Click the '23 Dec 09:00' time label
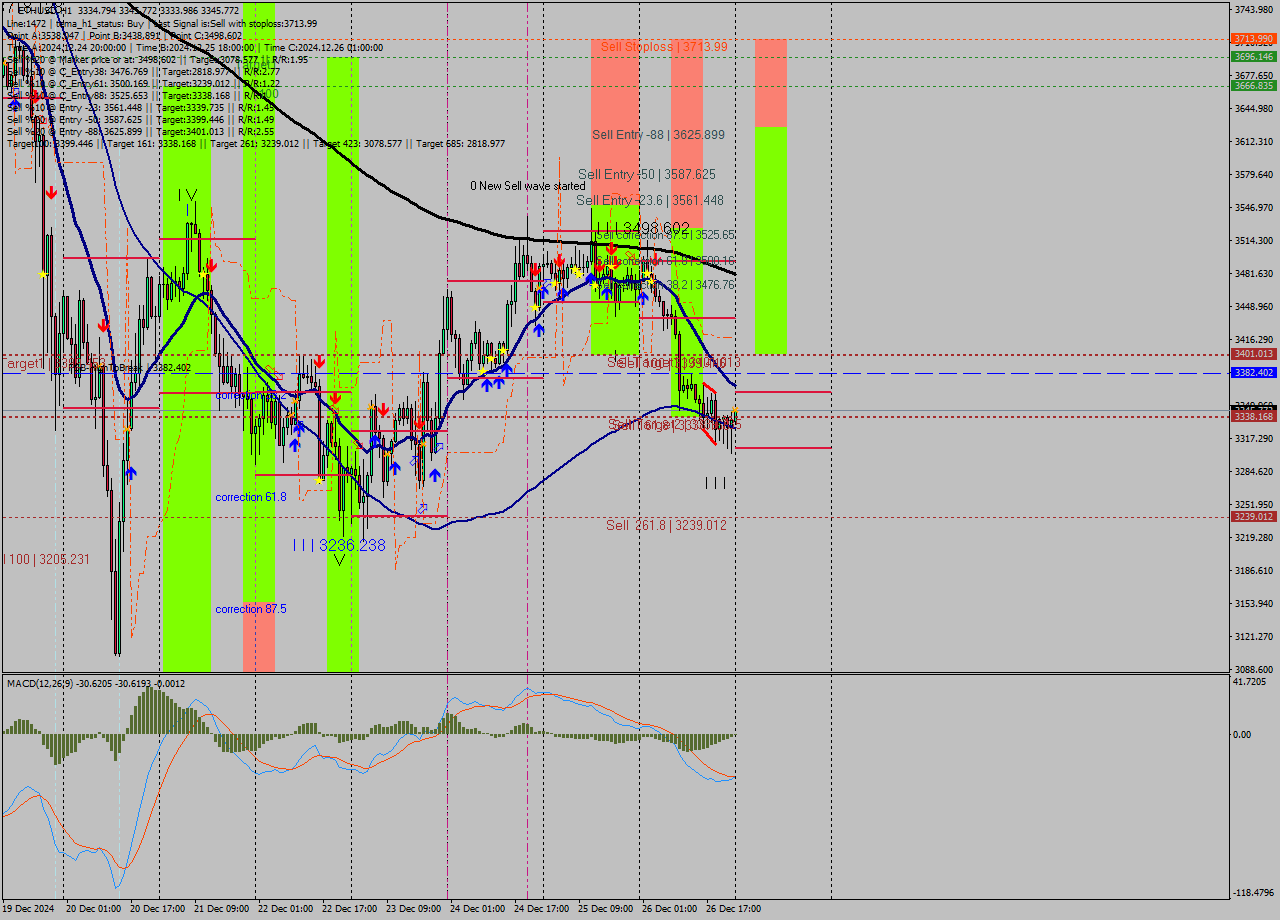 coord(413,909)
